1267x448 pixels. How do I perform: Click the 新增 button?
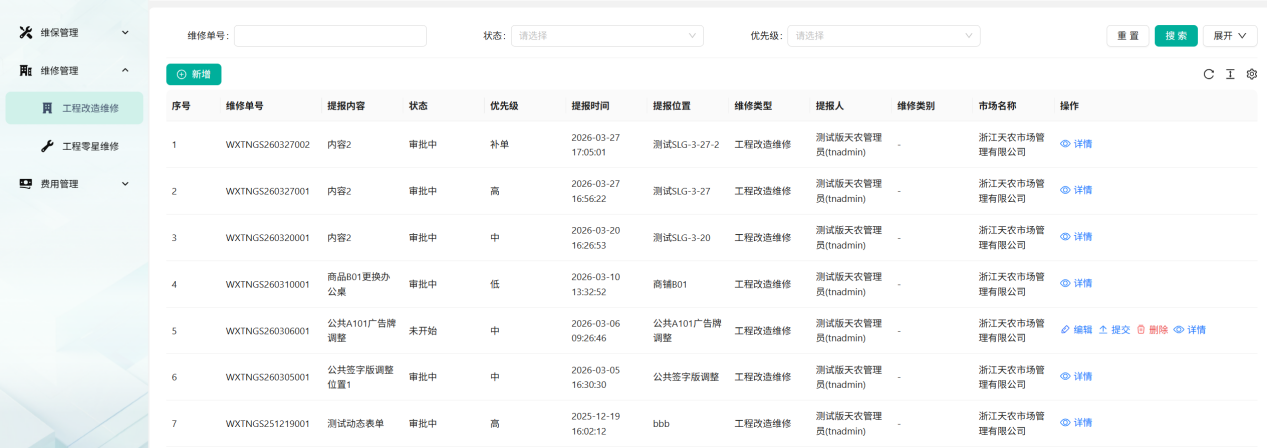coord(194,74)
